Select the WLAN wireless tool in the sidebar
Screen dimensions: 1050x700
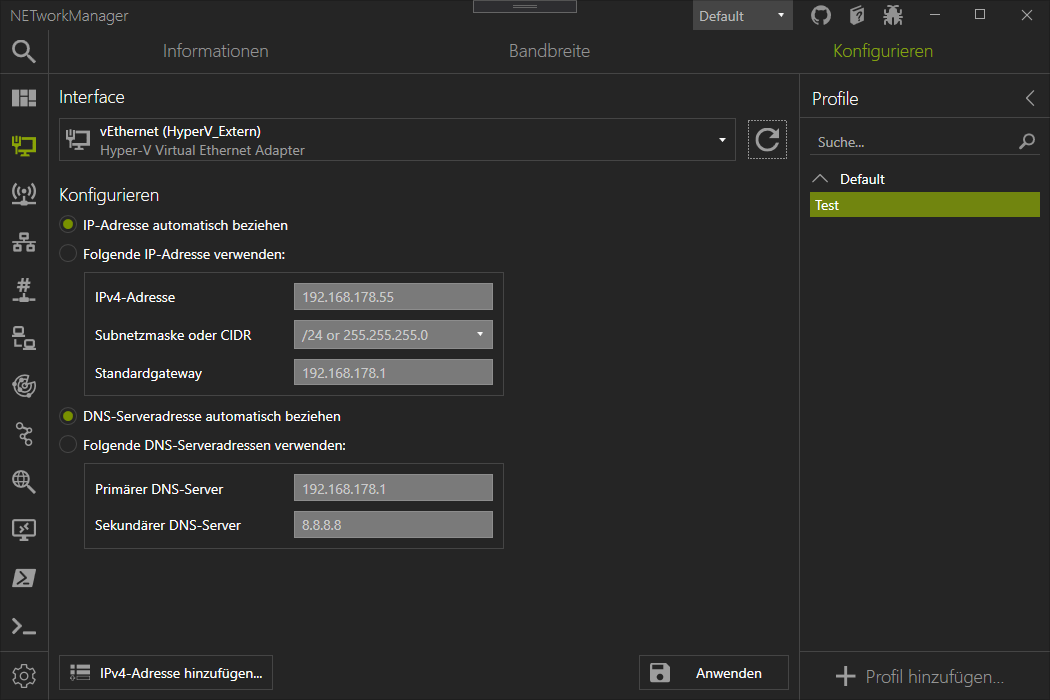click(x=22, y=193)
